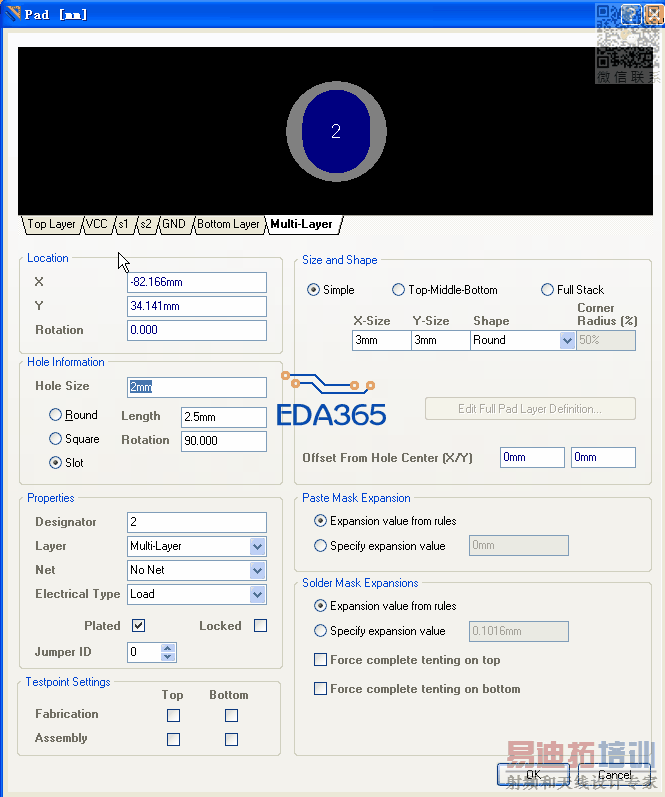
Task: Select the s2 layer tab
Action: pyautogui.click(x=146, y=224)
